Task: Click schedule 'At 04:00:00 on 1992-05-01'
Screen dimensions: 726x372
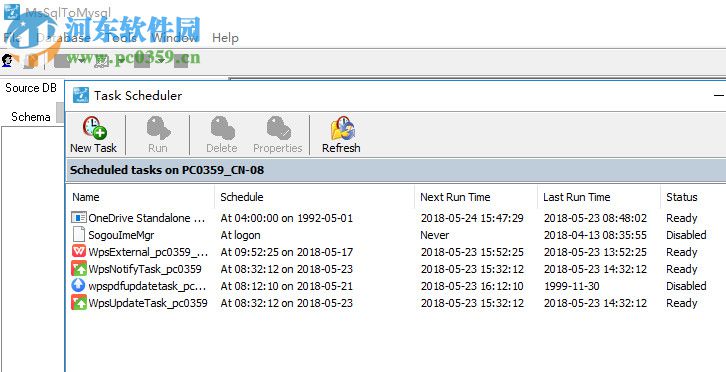Action: coord(287,218)
